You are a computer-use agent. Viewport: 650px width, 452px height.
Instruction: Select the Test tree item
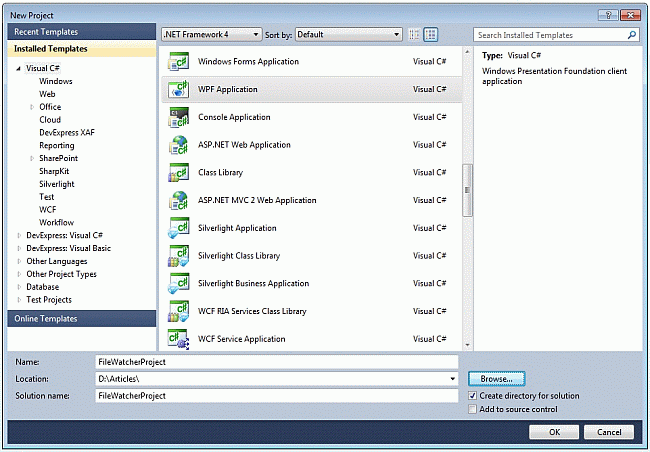click(46, 197)
